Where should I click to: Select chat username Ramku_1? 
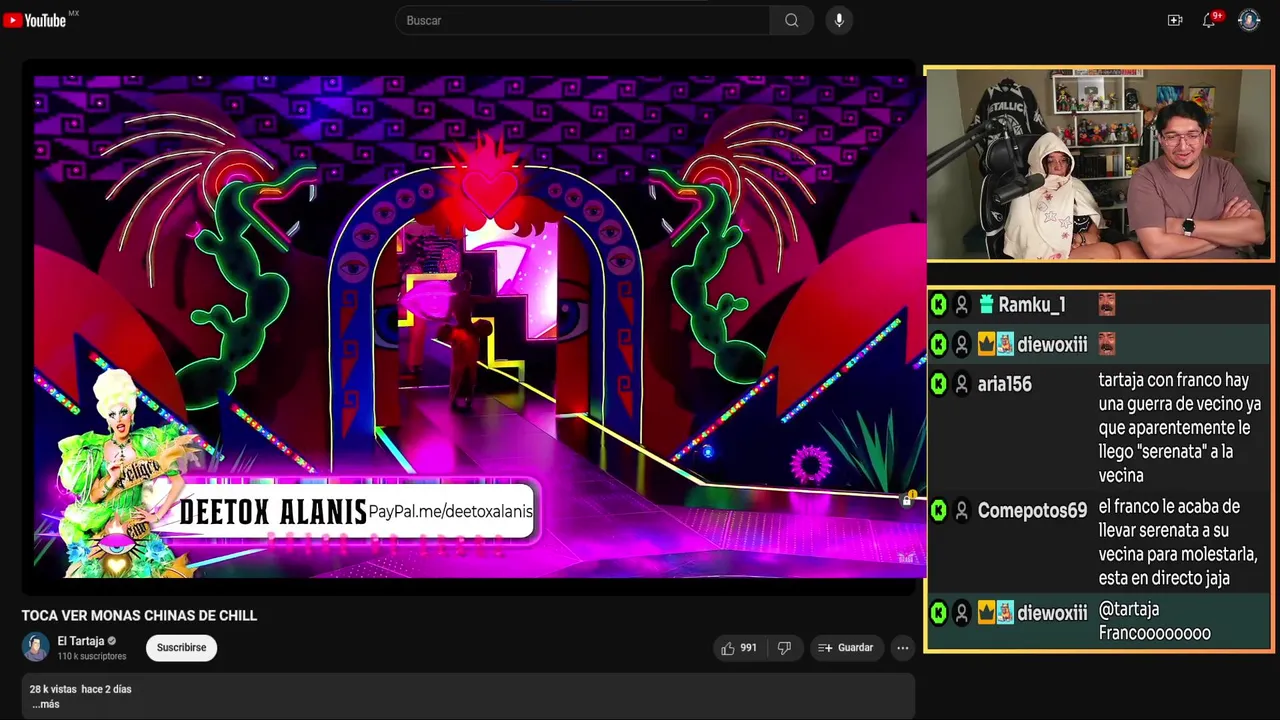(x=1032, y=305)
